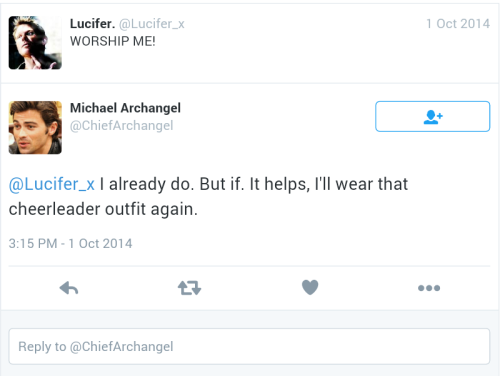The image size is (500, 376).
Task: Open the more options ellipsis menu
Action: [x=429, y=288]
